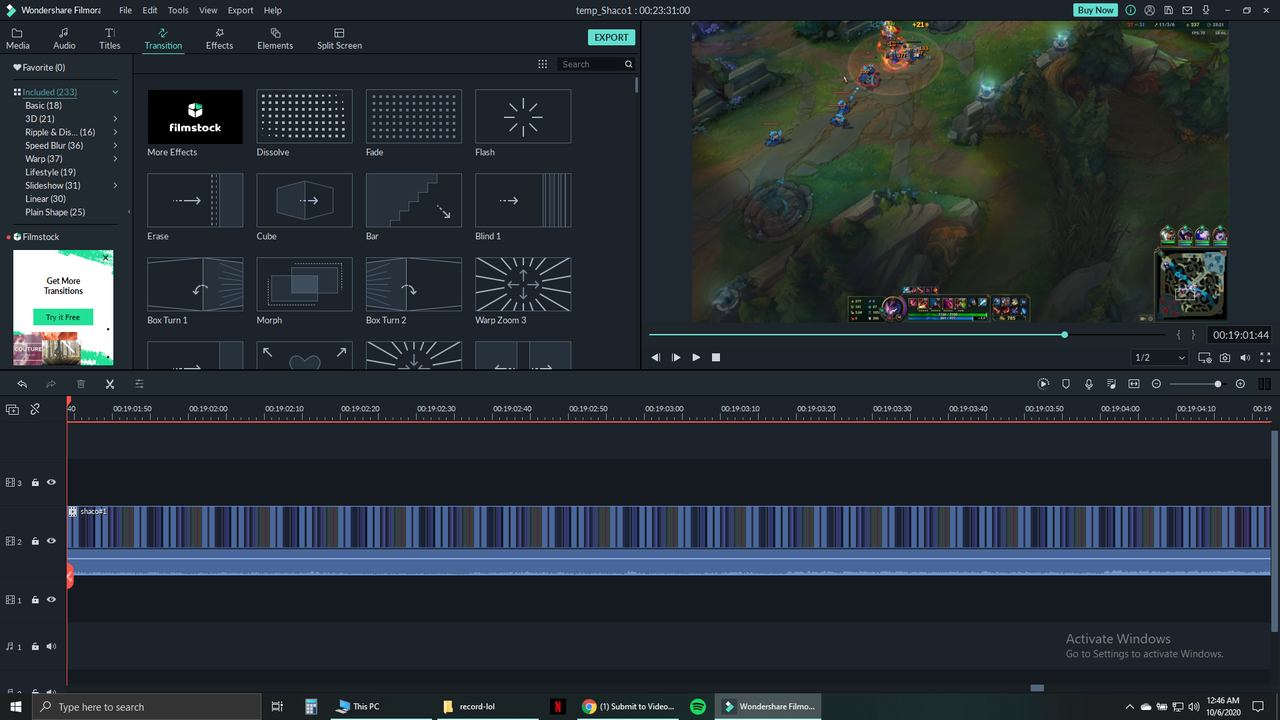Image resolution: width=1280 pixels, height=720 pixels.
Task: Expand the 3D (21) category arrow
Action: click(x=115, y=119)
